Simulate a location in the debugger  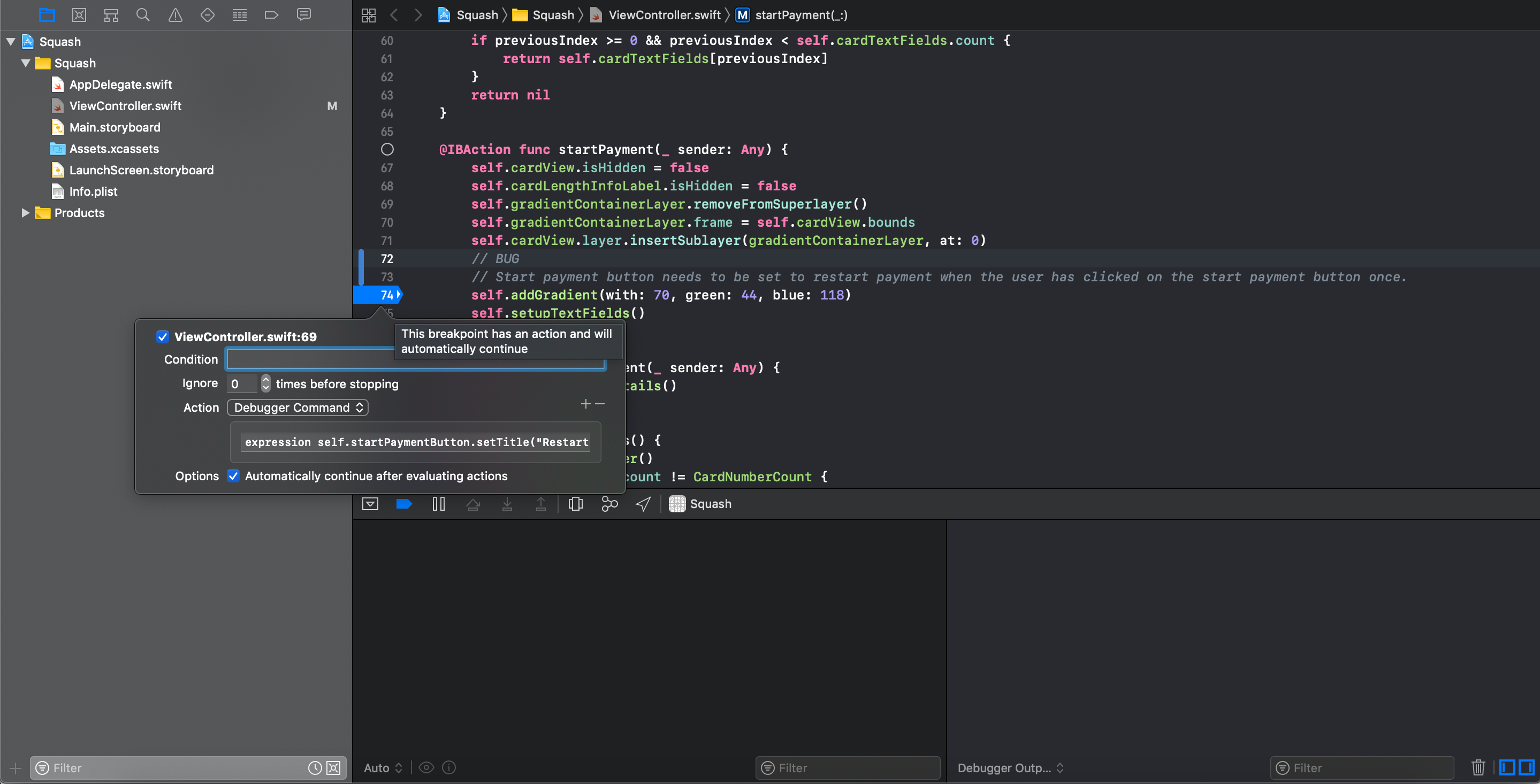coord(643,504)
